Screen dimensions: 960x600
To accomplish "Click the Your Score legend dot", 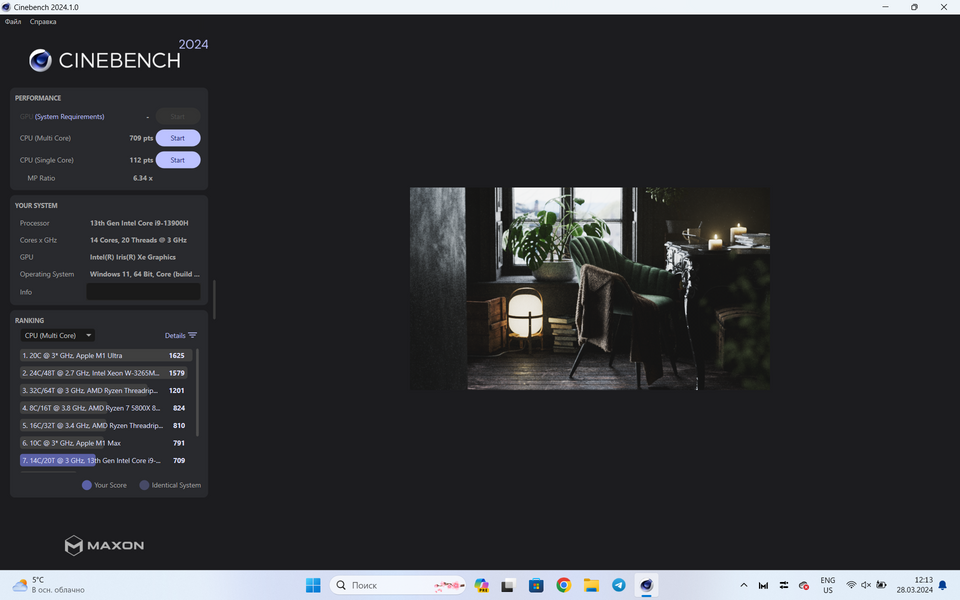I will tap(87, 485).
